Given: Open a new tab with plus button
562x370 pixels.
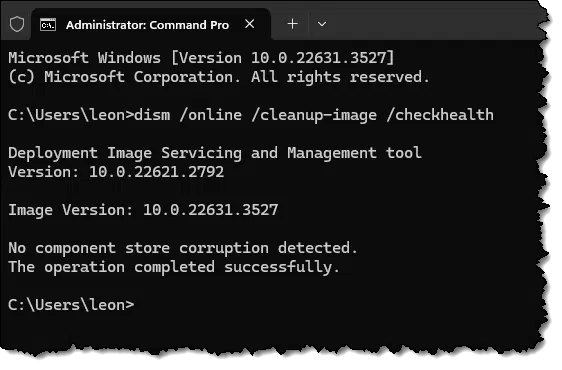Looking at the screenshot, I should point(292,24).
